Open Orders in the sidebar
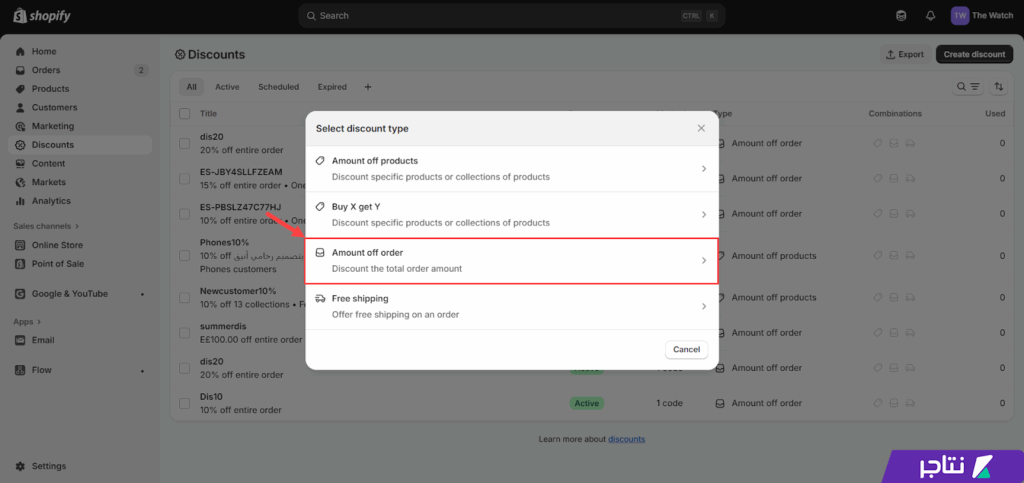1024x483 pixels. tap(46, 70)
